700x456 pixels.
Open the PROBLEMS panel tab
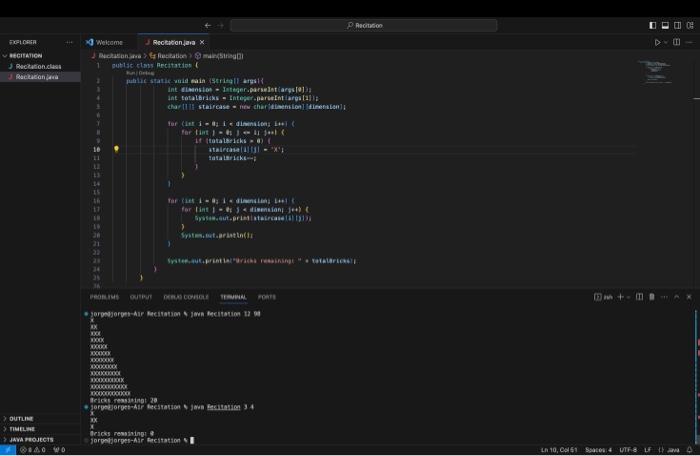[x=104, y=297]
